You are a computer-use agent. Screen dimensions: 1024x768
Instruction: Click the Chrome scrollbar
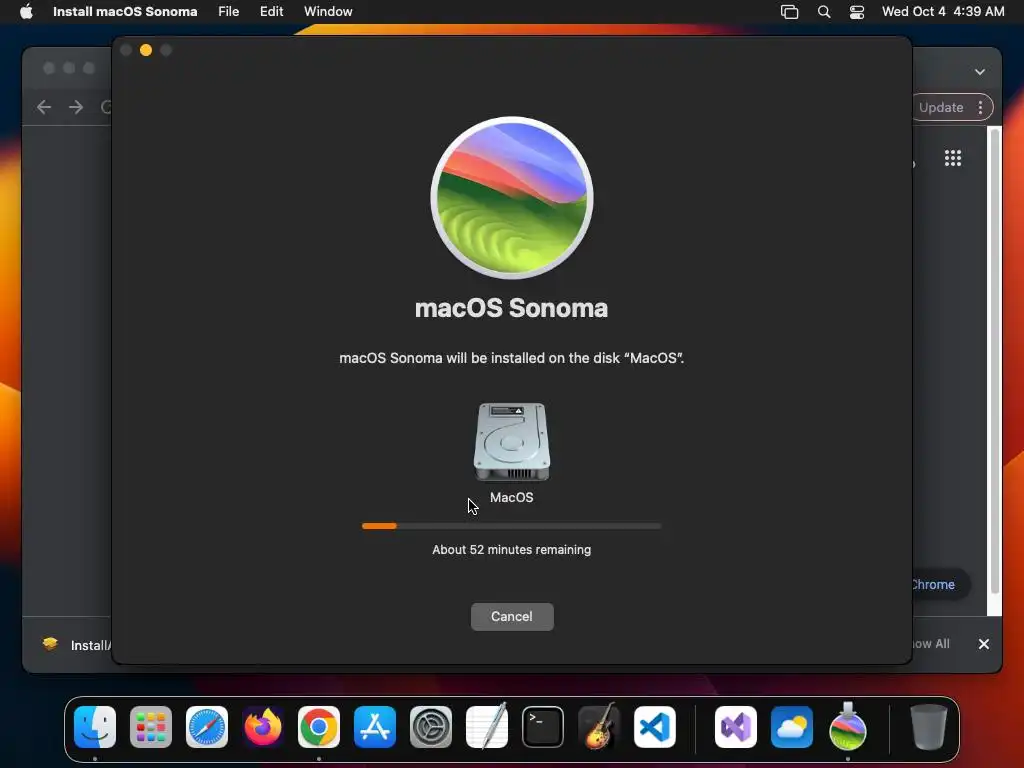pos(994,361)
